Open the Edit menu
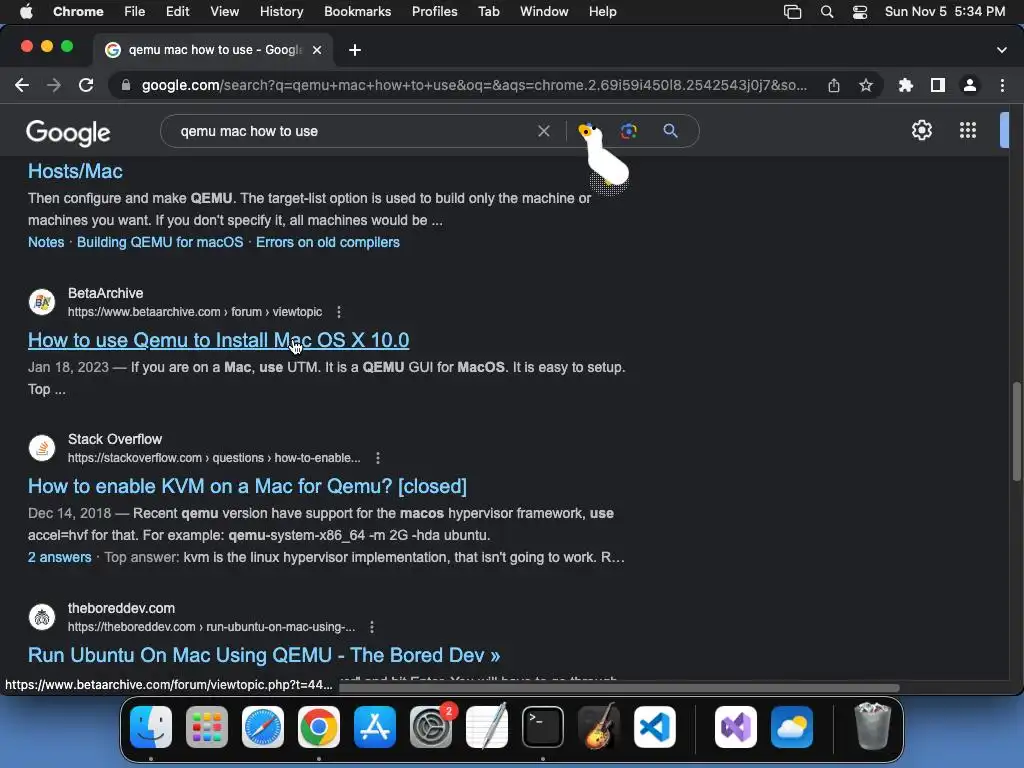The width and height of the screenshot is (1024, 768). pos(177,12)
